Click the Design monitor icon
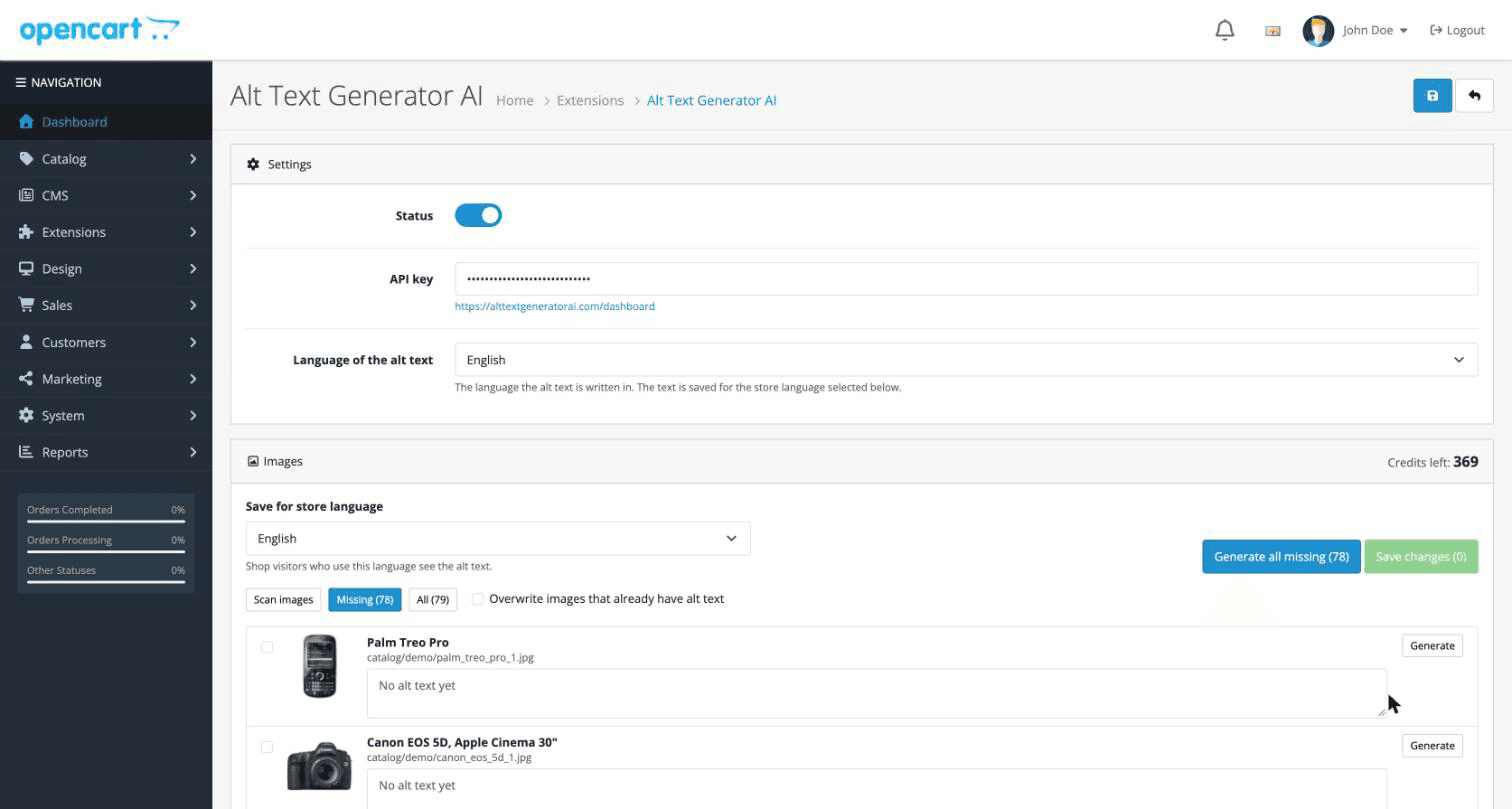This screenshot has width=1512, height=809. pos(26,268)
